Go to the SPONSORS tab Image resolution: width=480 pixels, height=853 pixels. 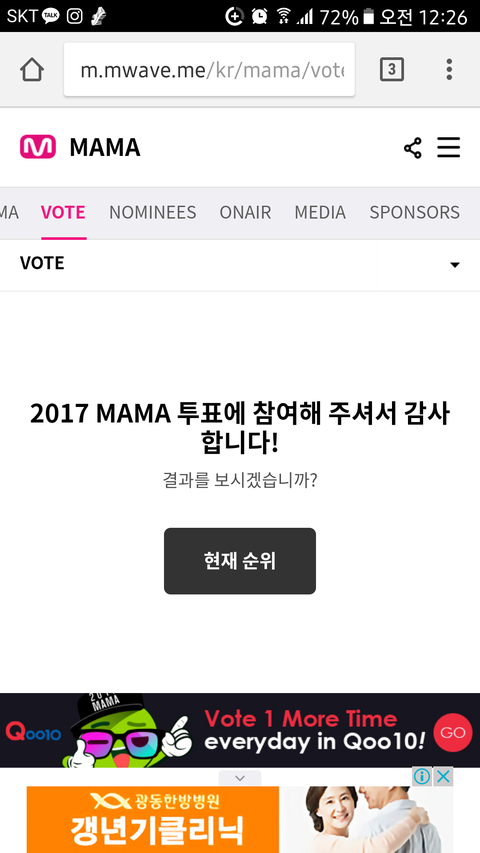pyautogui.click(x=415, y=212)
